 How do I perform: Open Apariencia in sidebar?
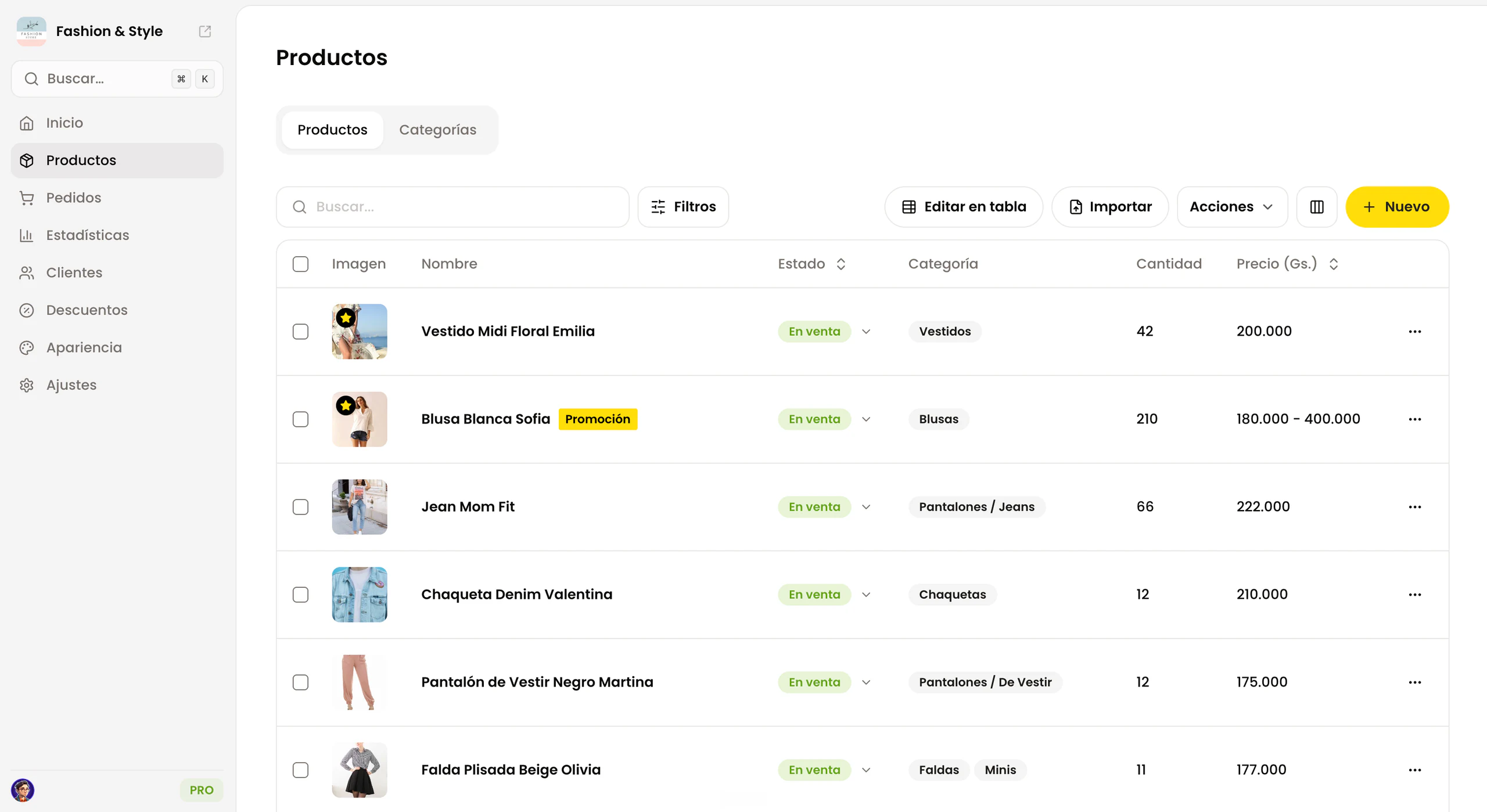[x=117, y=348]
